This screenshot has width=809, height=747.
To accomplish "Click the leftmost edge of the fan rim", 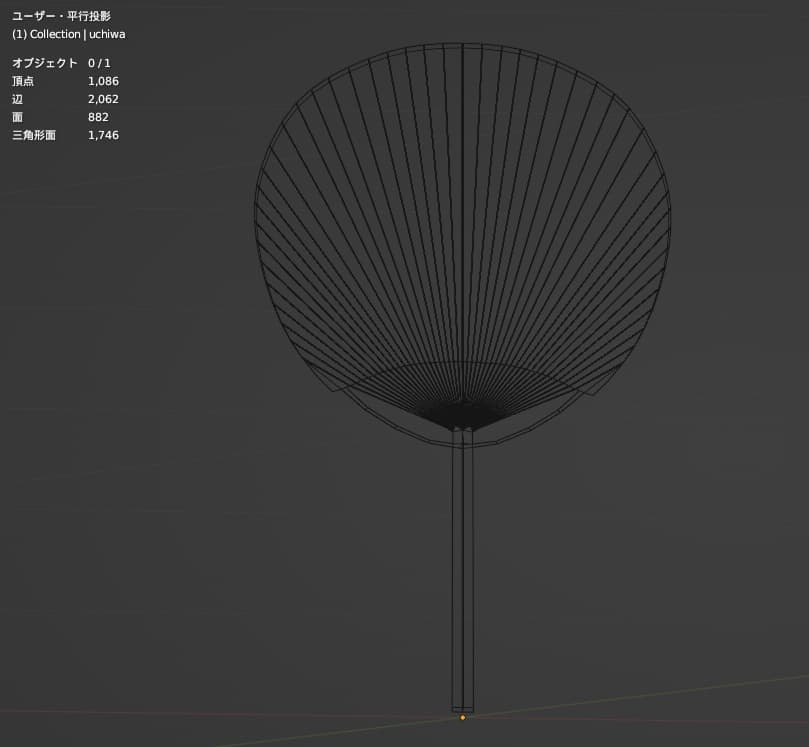I will [x=256, y=215].
